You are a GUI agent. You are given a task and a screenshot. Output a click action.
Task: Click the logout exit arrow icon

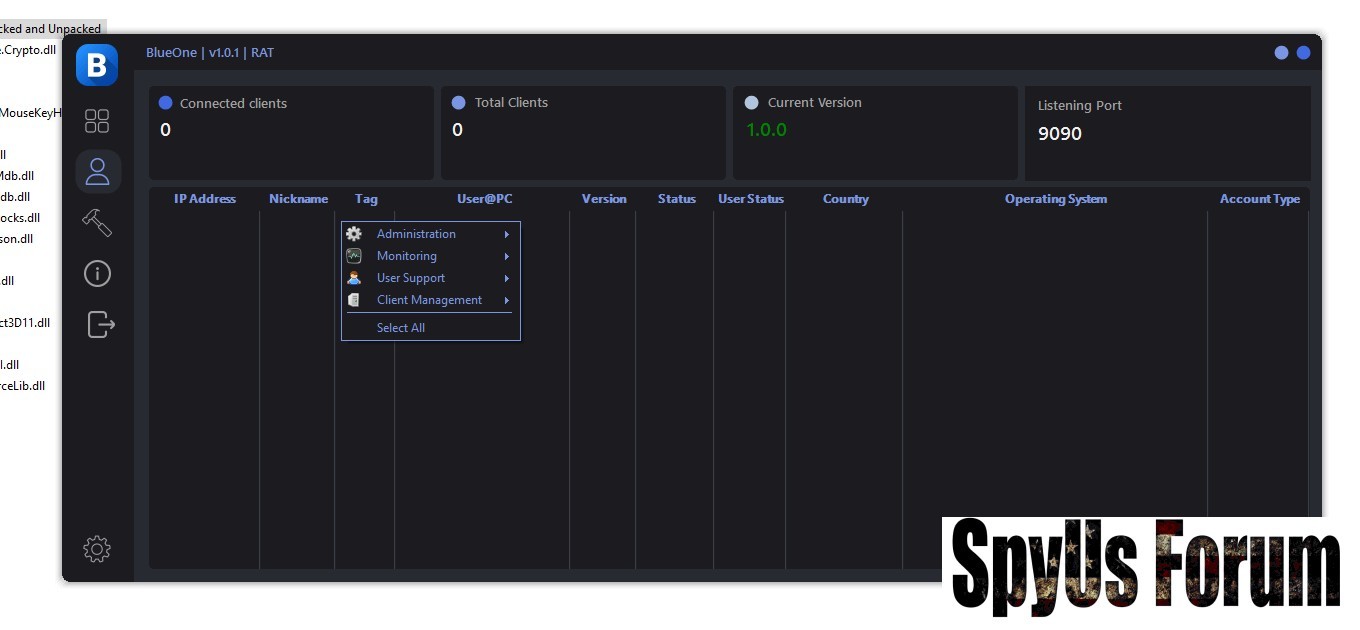point(100,324)
